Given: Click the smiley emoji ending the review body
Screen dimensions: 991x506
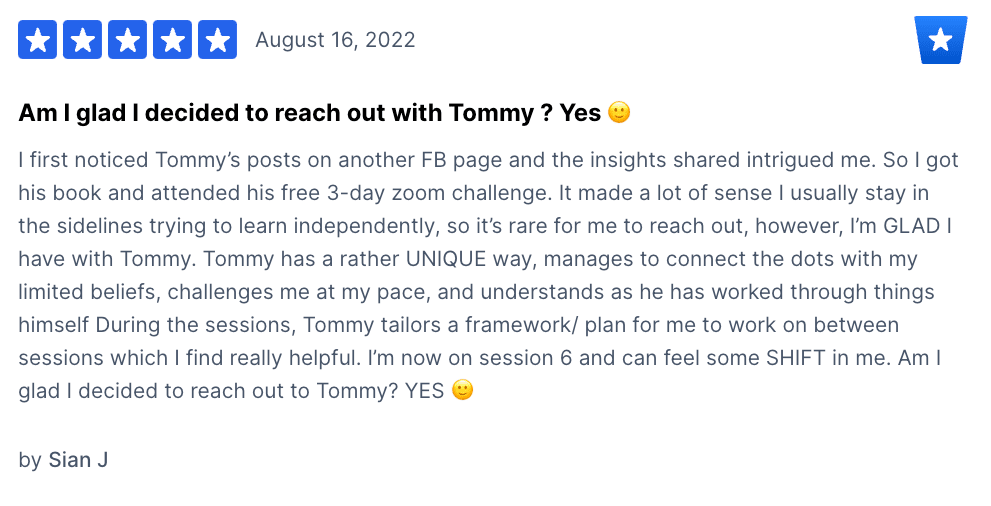Looking at the screenshot, I should pyautogui.click(x=463, y=390).
